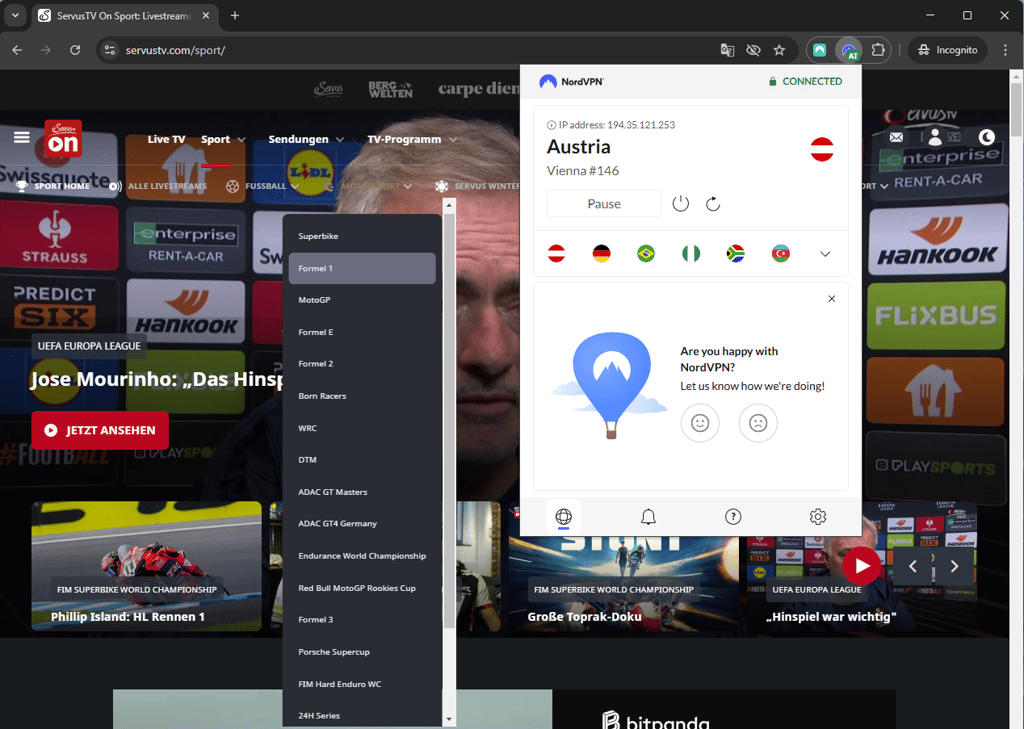Click the JETZT ANSEHEN button

click(x=100, y=430)
